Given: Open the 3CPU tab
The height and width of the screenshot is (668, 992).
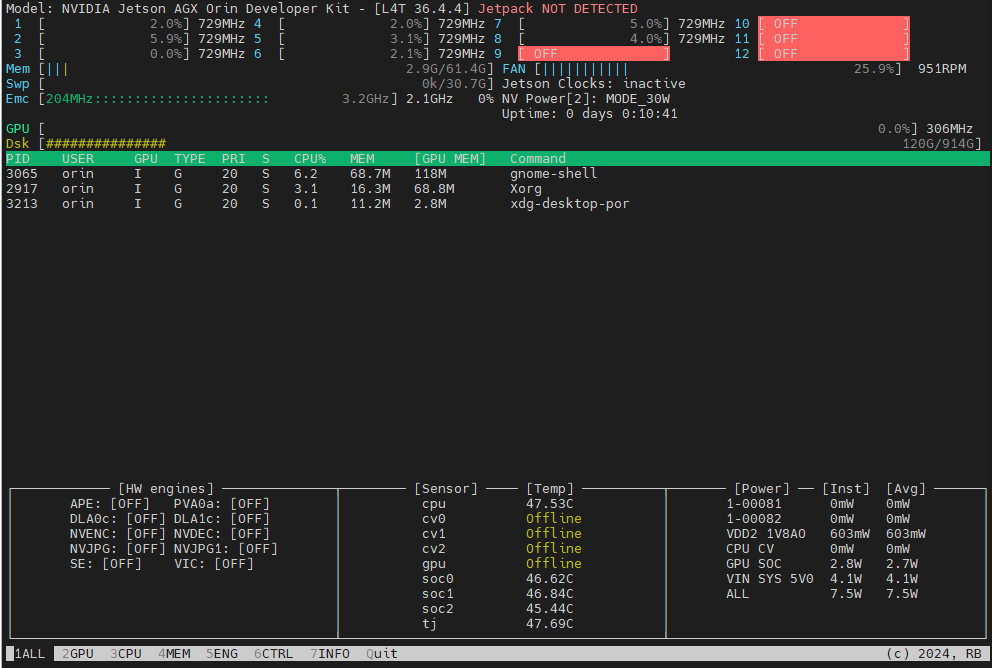Looking at the screenshot, I should tap(126, 653).
